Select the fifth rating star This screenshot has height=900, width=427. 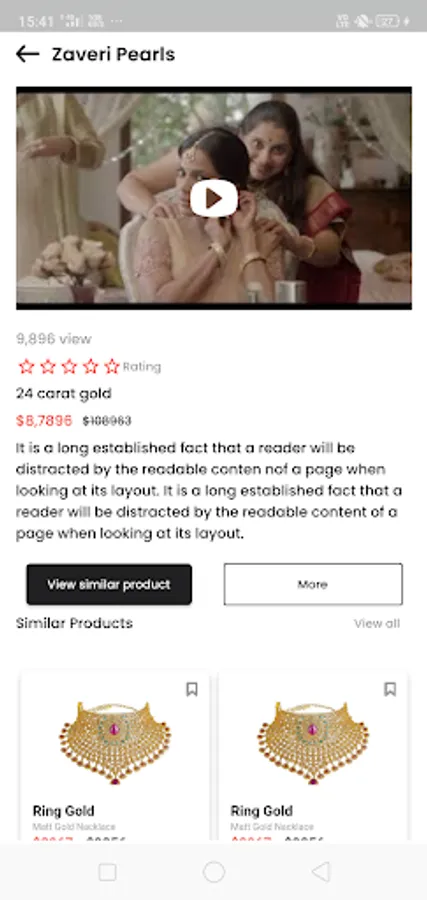[112, 366]
